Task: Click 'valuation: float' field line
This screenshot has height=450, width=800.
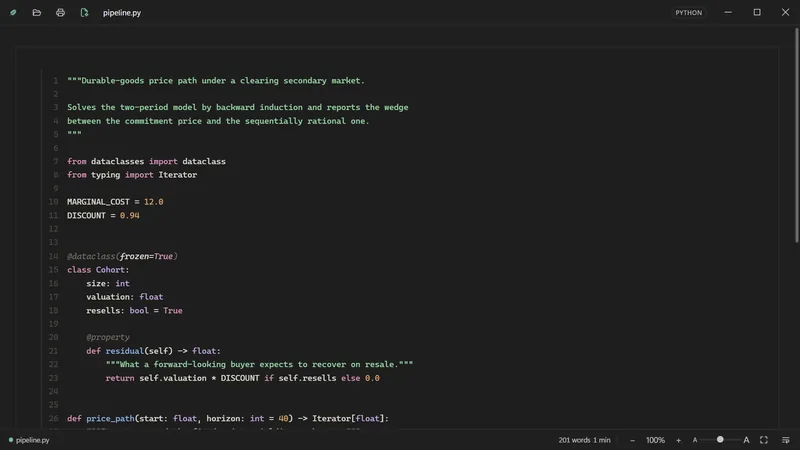Action: [x=124, y=297]
